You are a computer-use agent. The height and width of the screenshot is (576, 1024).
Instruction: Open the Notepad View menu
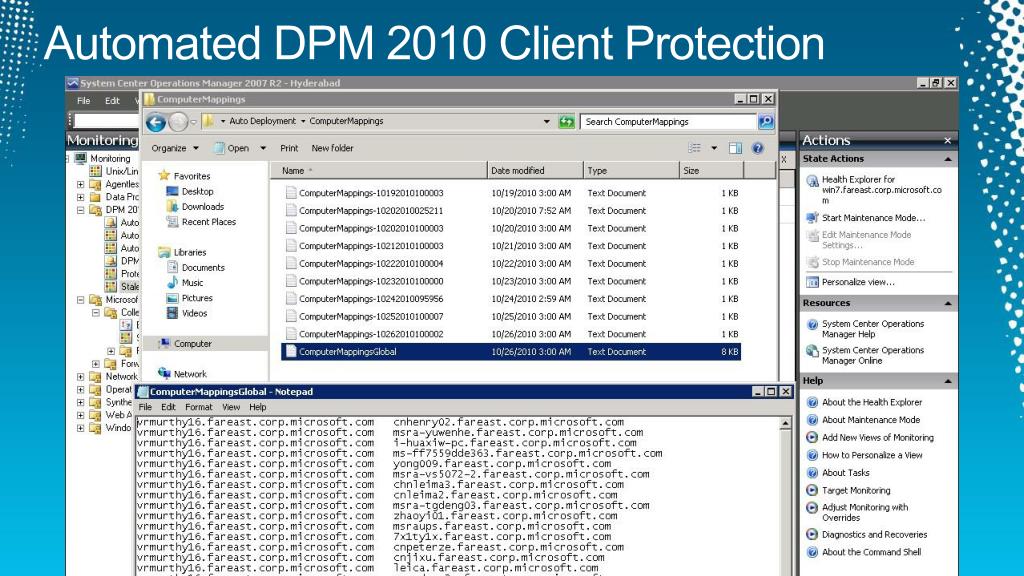click(231, 407)
